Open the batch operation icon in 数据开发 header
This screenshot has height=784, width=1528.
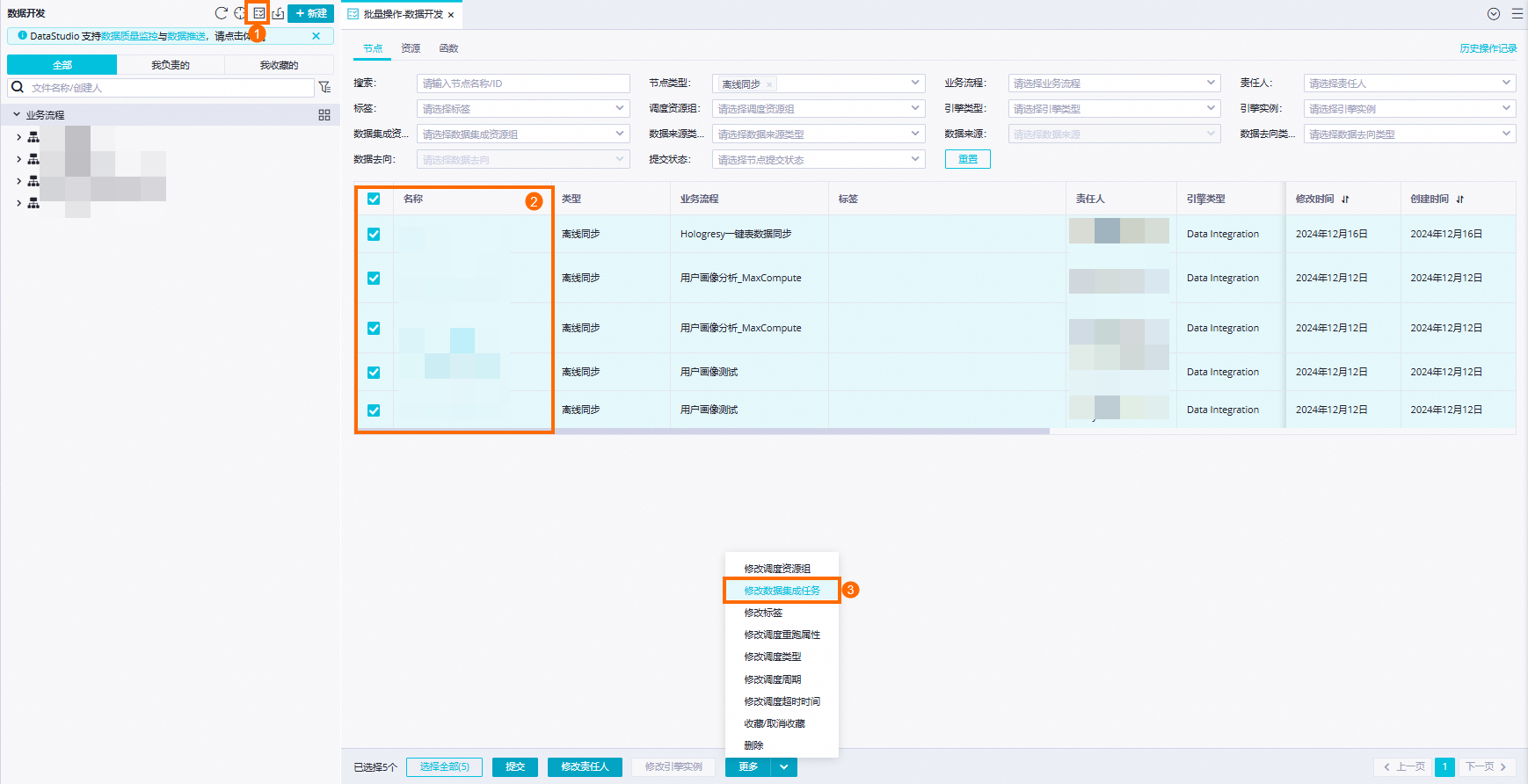click(258, 13)
